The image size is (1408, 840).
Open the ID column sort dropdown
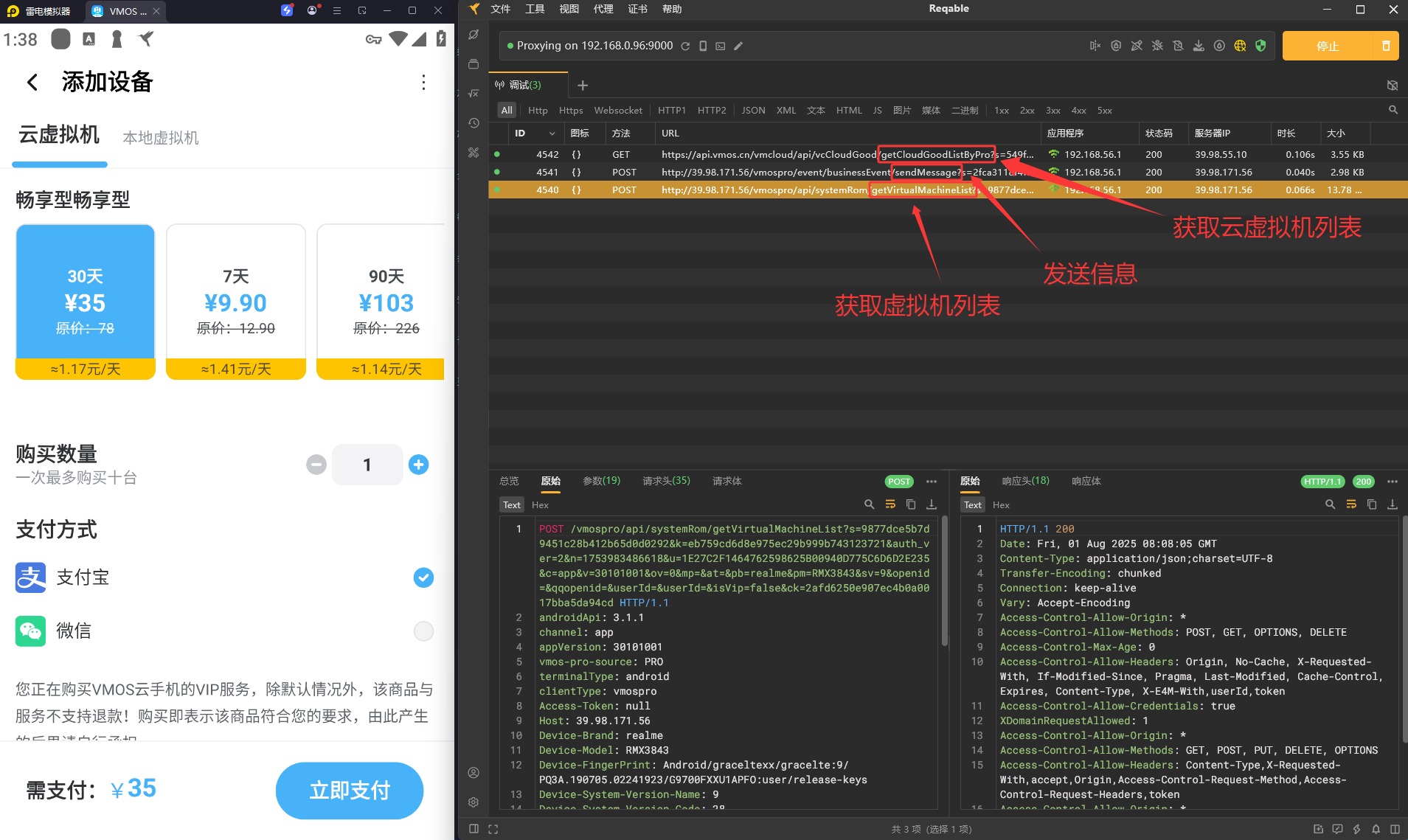click(552, 133)
